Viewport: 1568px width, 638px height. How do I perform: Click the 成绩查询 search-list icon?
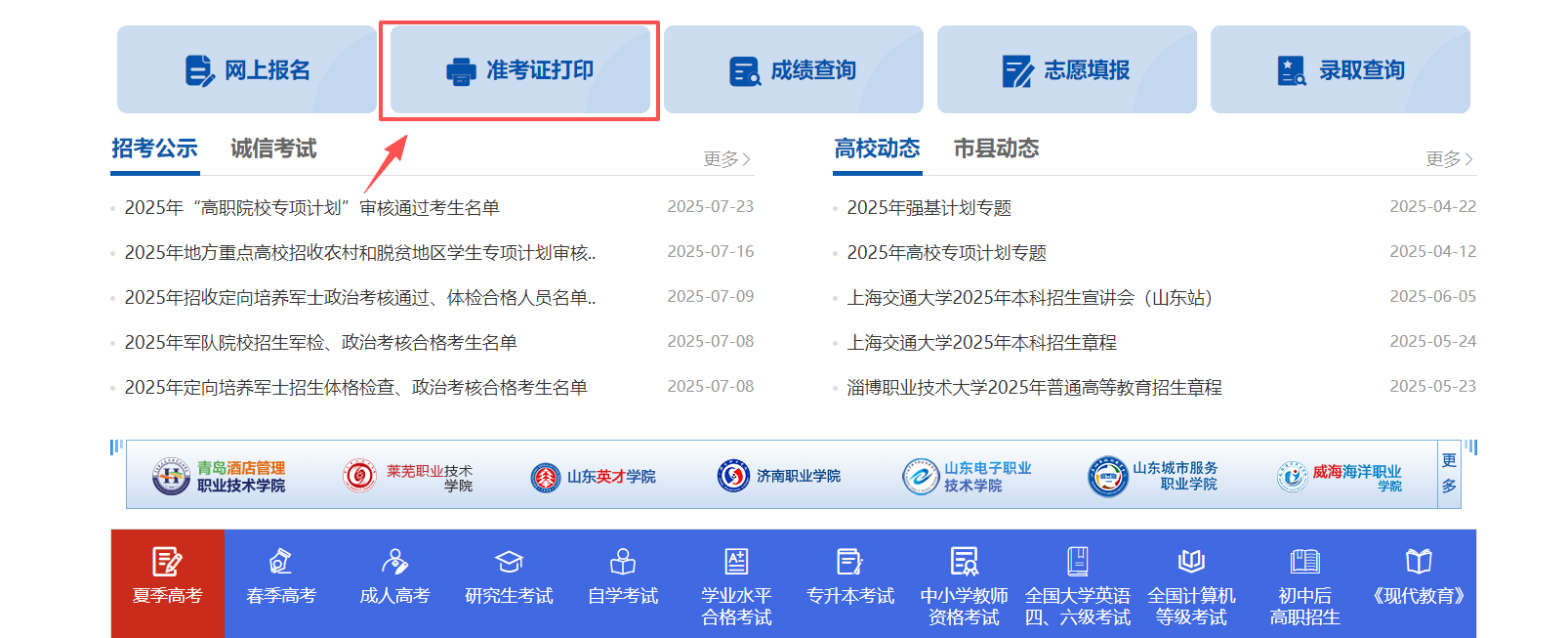(x=745, y=71)
